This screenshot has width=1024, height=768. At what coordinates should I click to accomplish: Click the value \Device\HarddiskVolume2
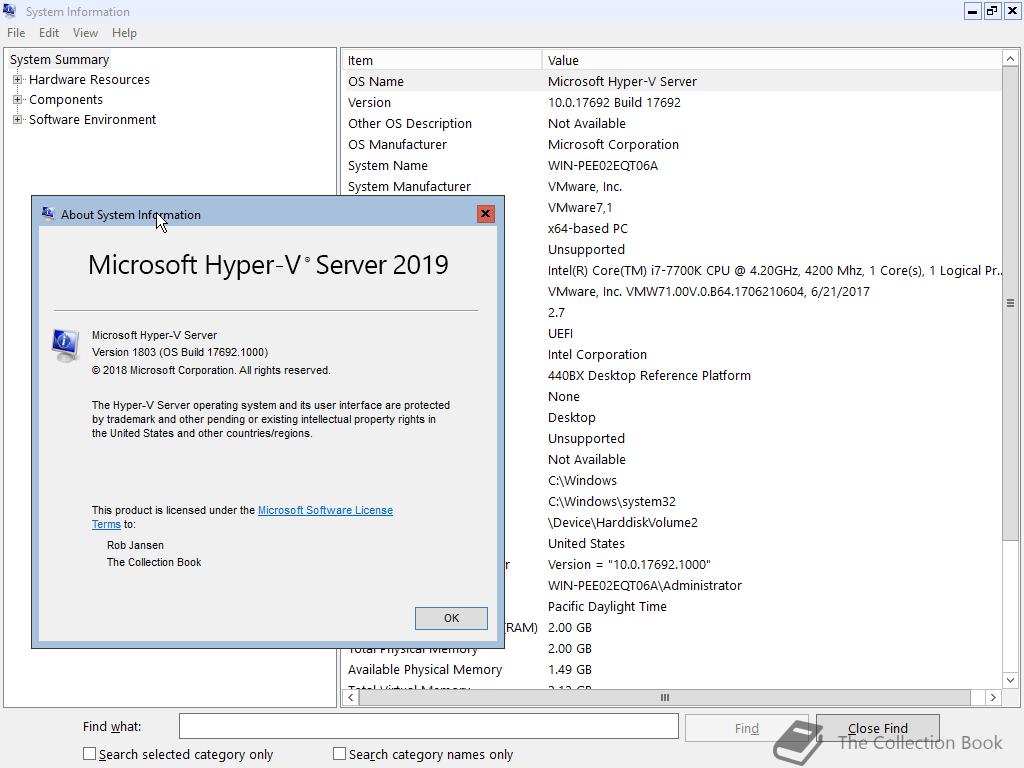[622, 522]
